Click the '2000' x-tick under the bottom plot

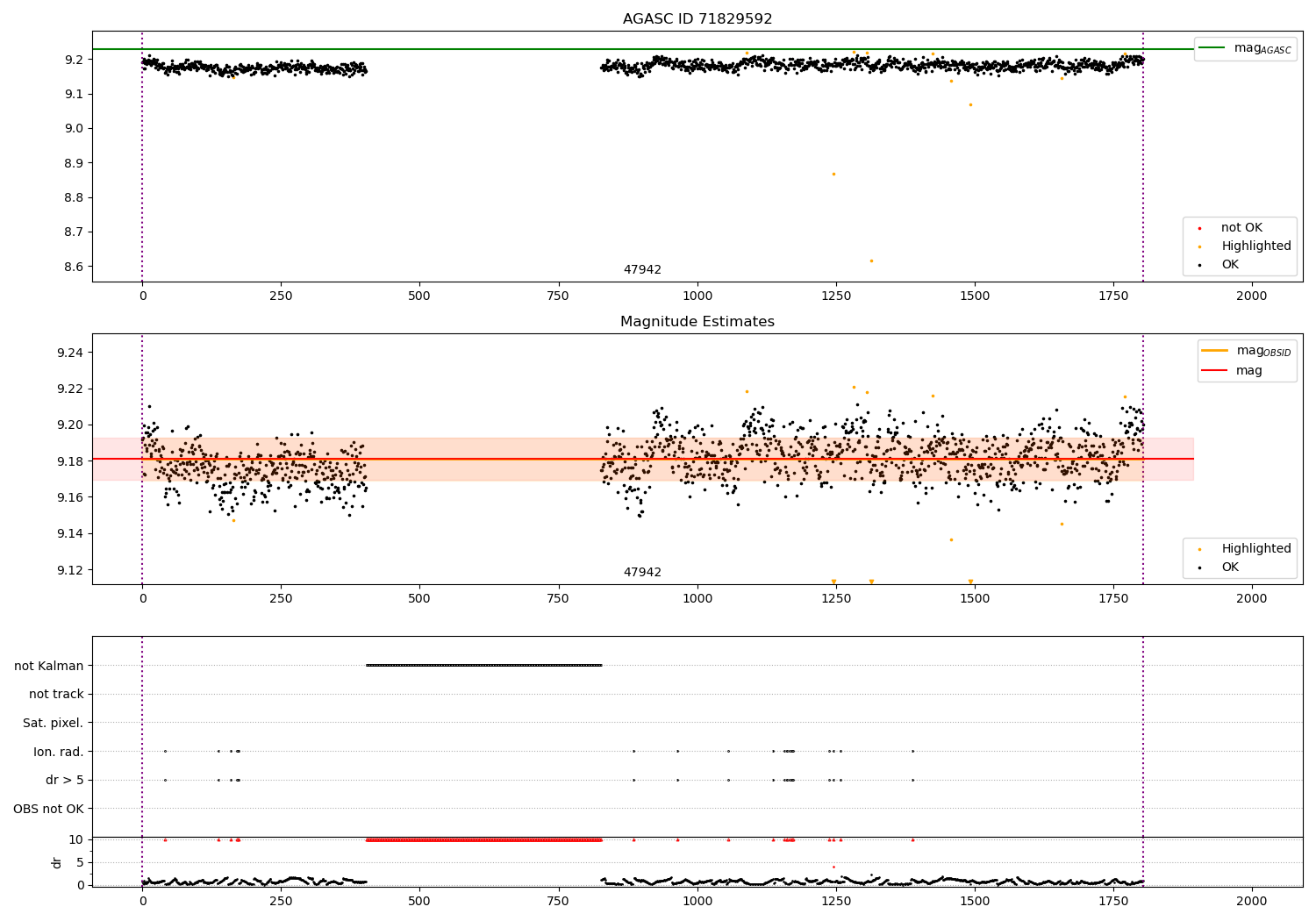[1252, 901]
